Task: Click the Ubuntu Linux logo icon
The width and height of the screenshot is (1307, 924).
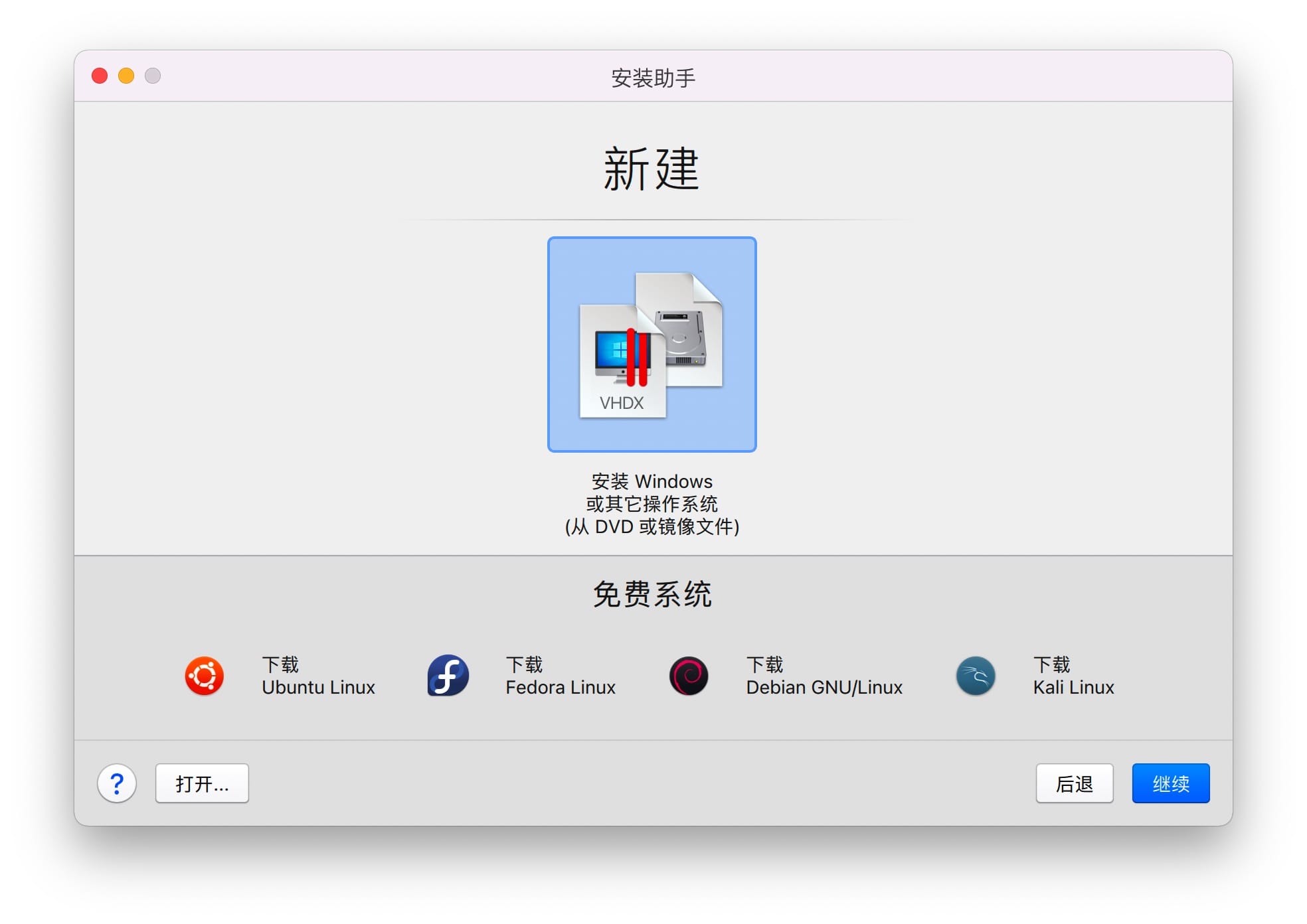Action: 204,676
